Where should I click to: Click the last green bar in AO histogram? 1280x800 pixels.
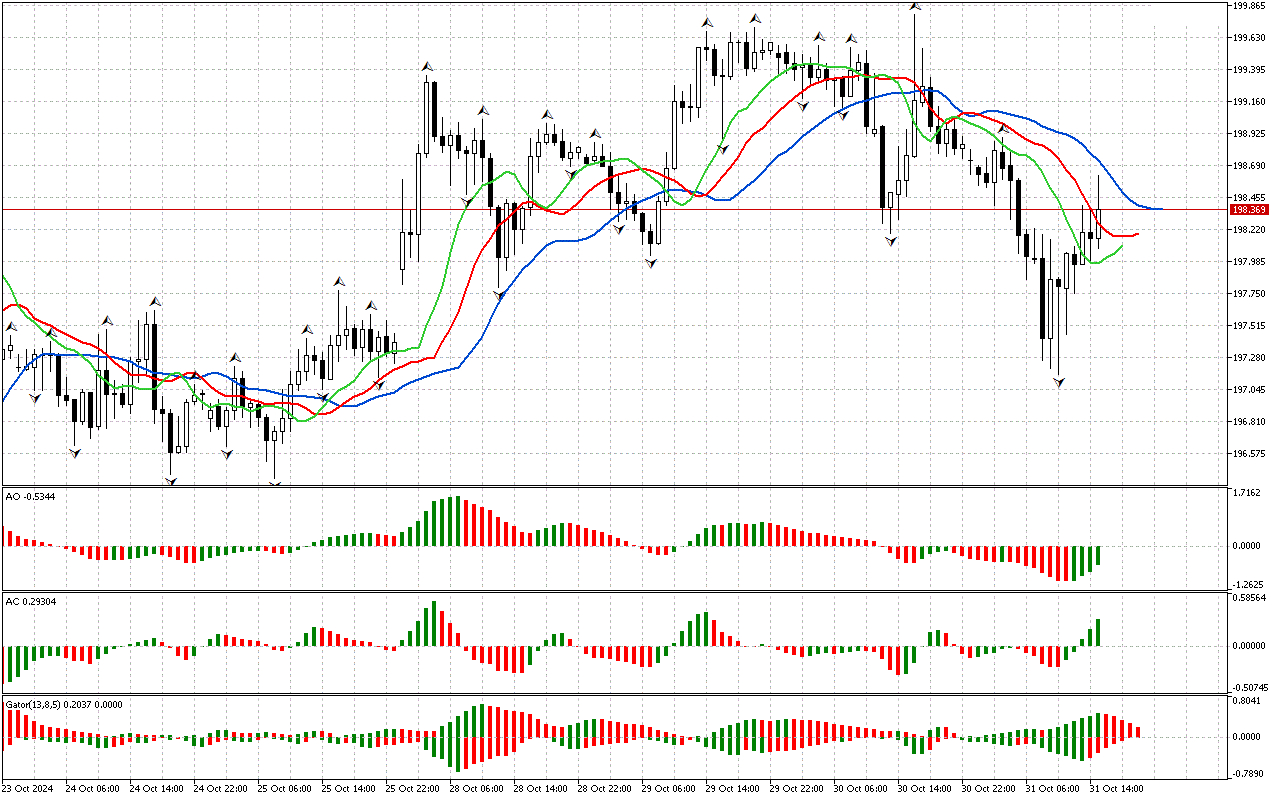pyautogui.click(x=1098, y=556)
